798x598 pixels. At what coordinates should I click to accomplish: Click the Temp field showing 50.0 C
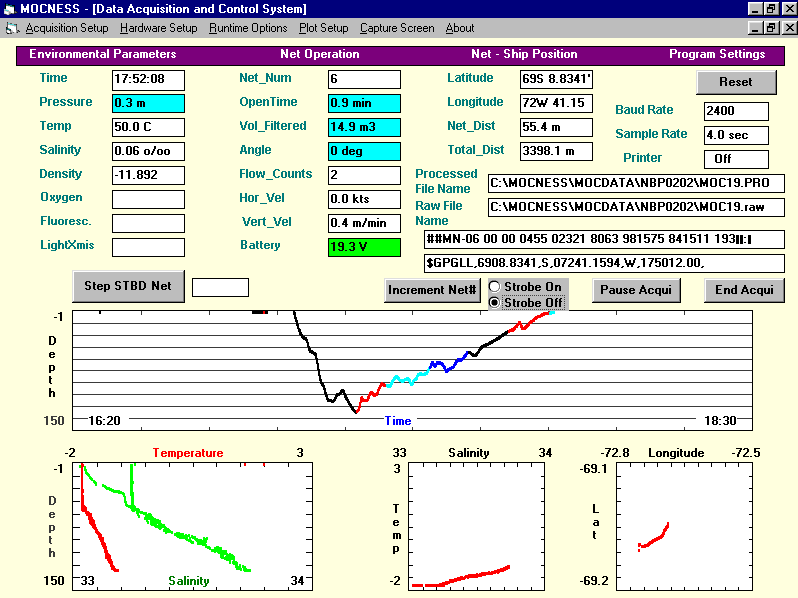click(x=148, y=127)
